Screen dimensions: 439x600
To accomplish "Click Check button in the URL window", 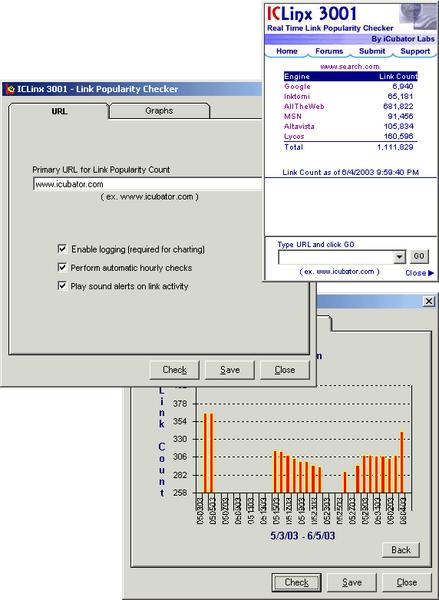I will click(x=175, y=370).
